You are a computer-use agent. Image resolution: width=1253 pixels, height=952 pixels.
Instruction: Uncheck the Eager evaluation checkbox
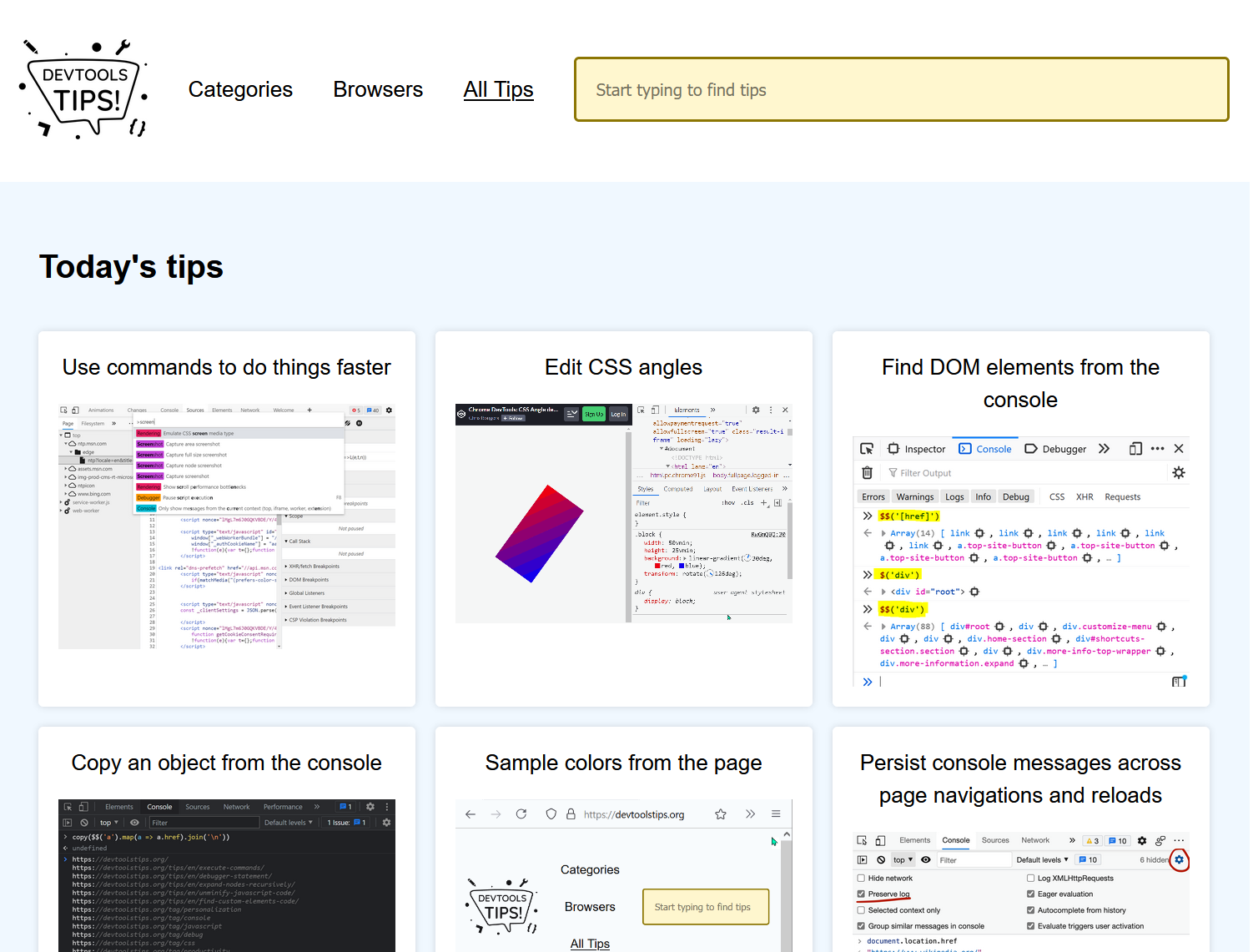[1031, 894]
